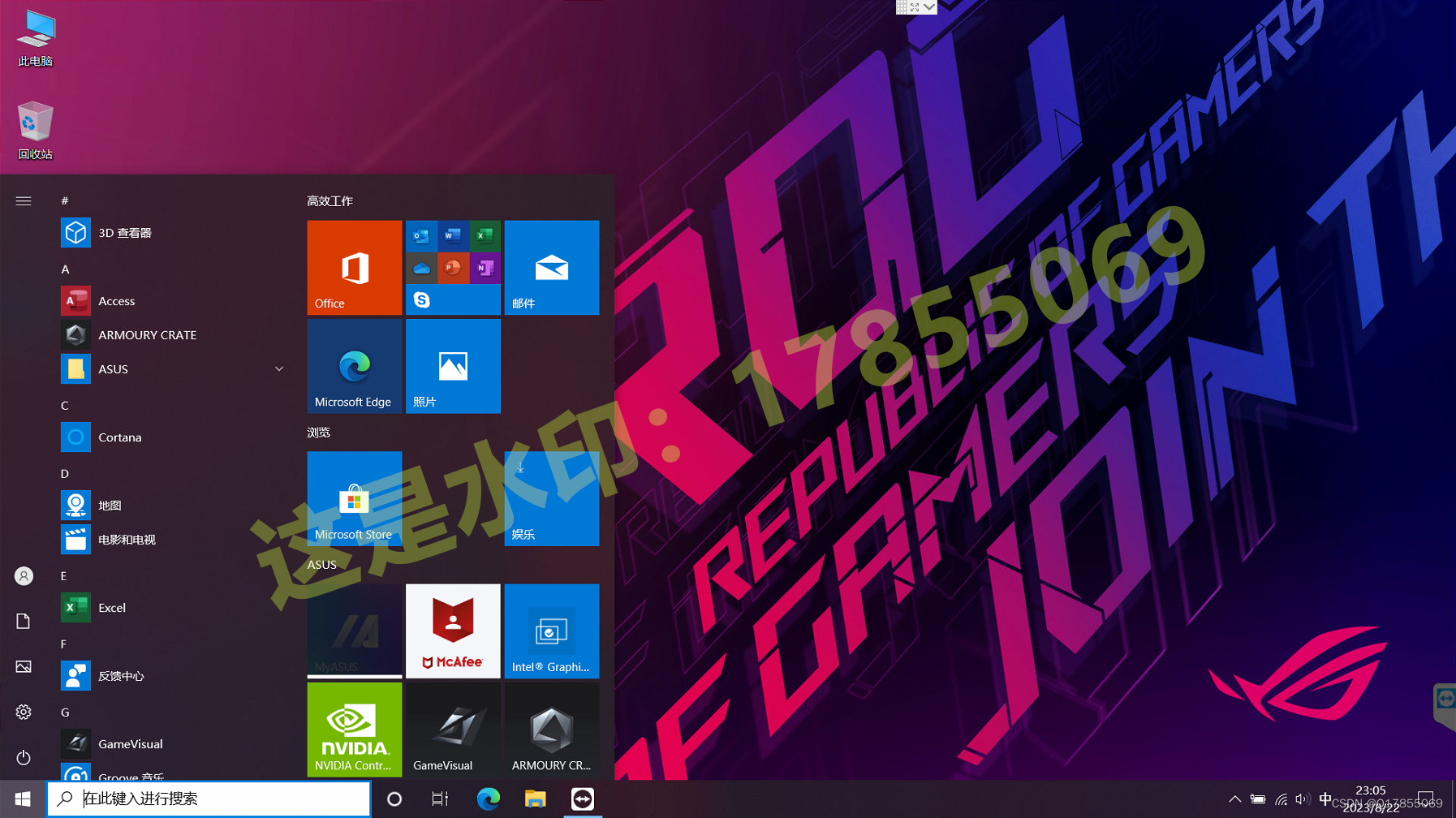Click the letter E section header

pos(63,576)
